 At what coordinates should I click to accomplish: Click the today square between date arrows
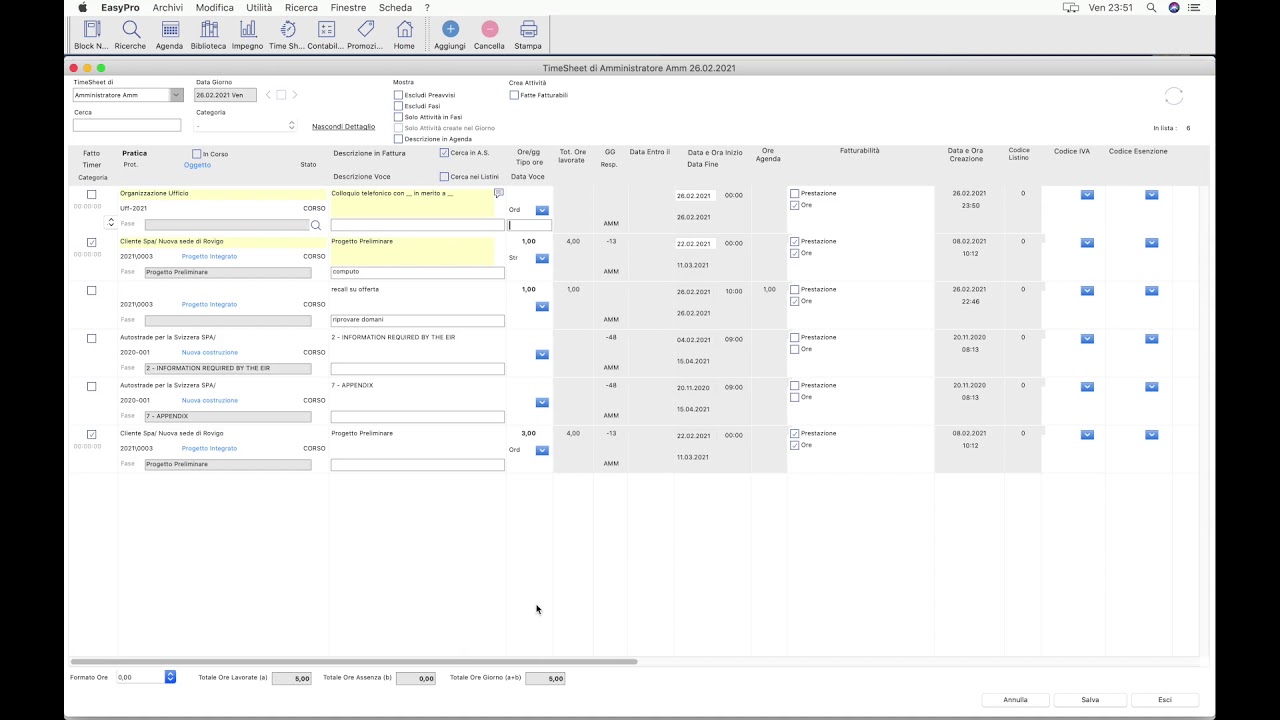coord(281,95)
